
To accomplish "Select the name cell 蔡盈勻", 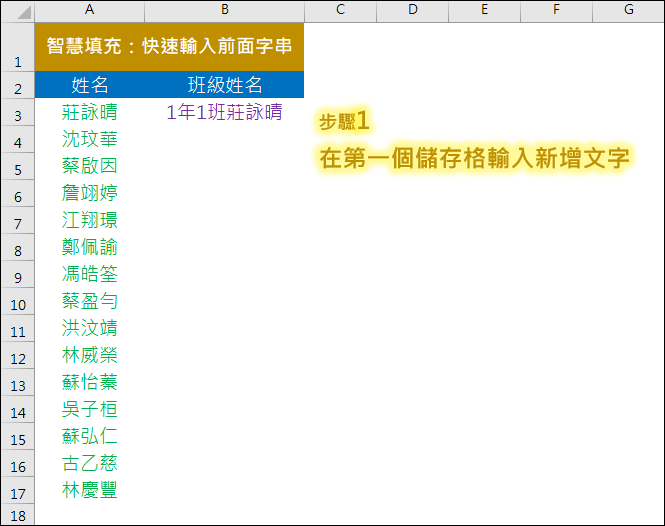I will (x=89, y=301).
